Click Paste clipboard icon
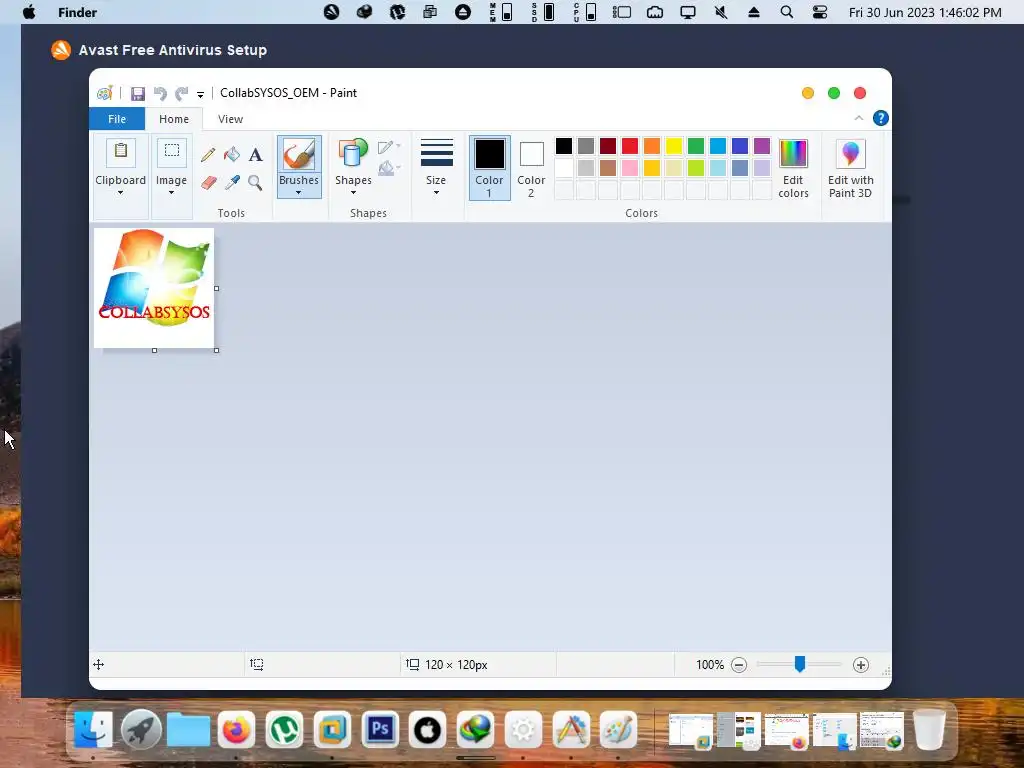 pos(121,152)
